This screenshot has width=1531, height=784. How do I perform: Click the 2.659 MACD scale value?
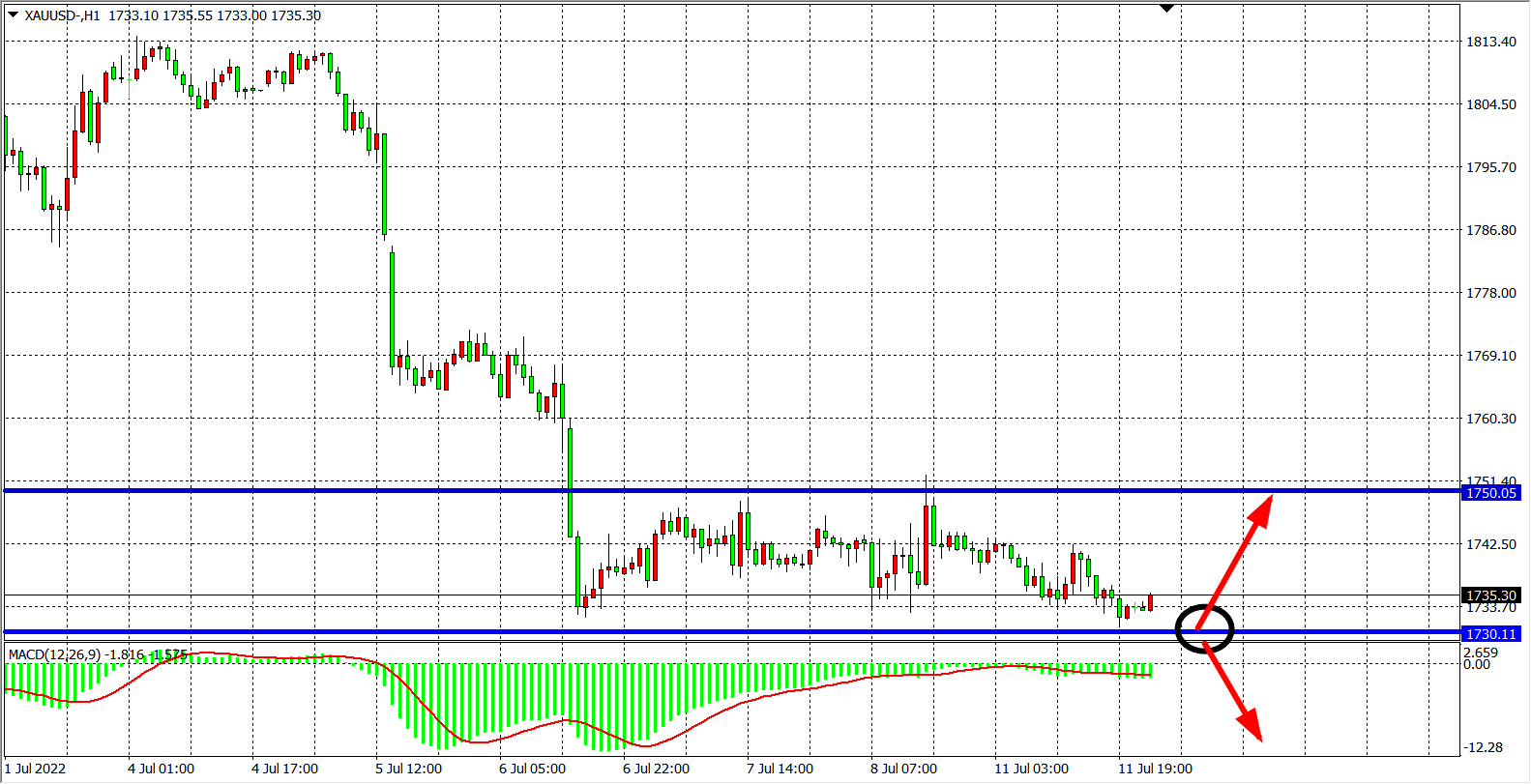pyautogui.click(x=1480, y=653)
